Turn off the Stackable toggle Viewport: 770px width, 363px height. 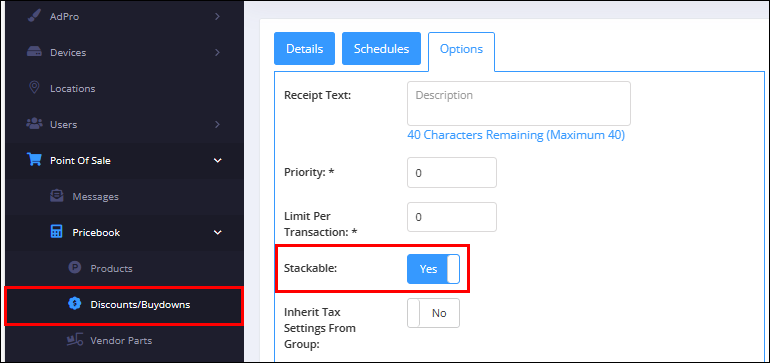pos(433,269)
